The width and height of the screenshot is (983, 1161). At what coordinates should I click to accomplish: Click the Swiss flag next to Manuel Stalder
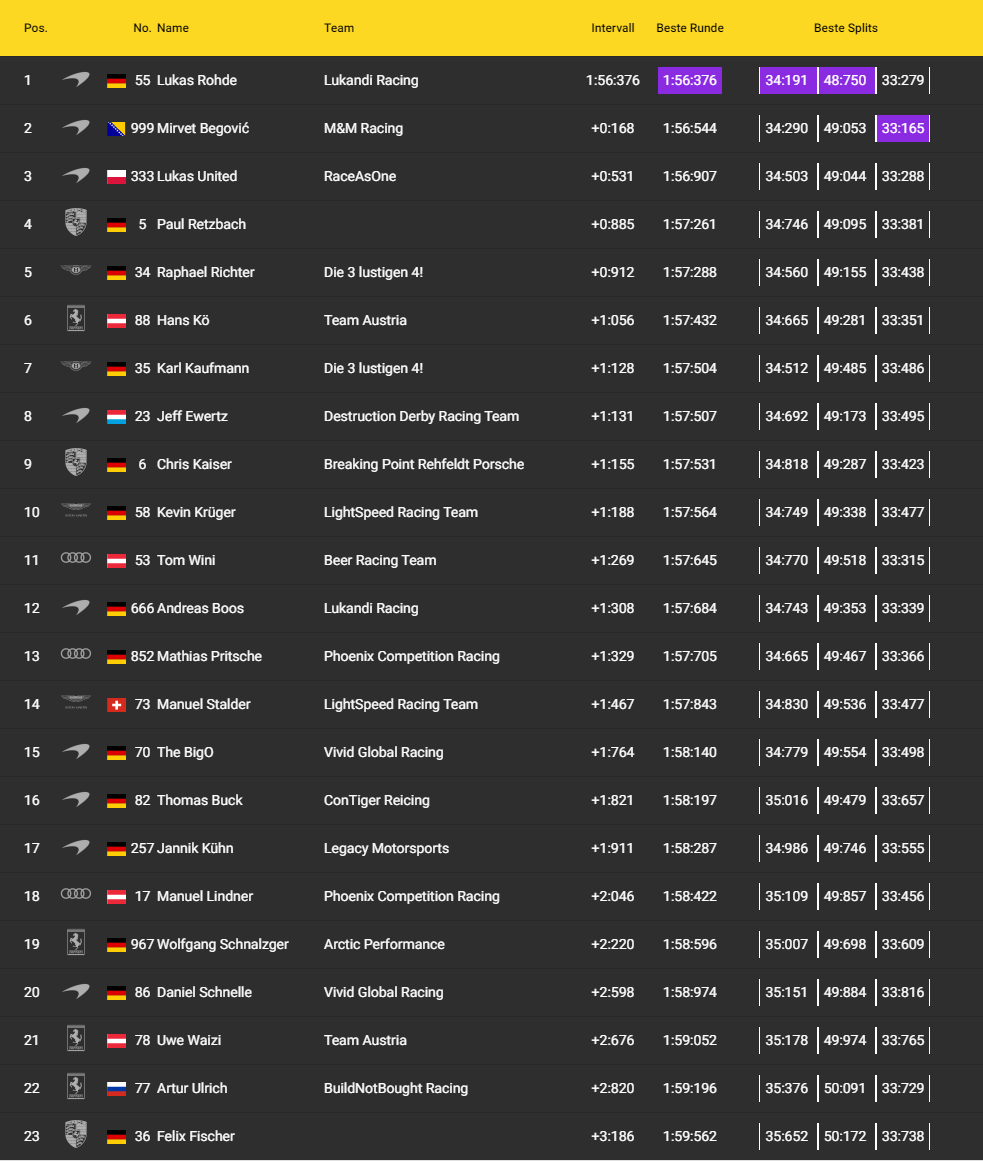(x=116, y=704)
